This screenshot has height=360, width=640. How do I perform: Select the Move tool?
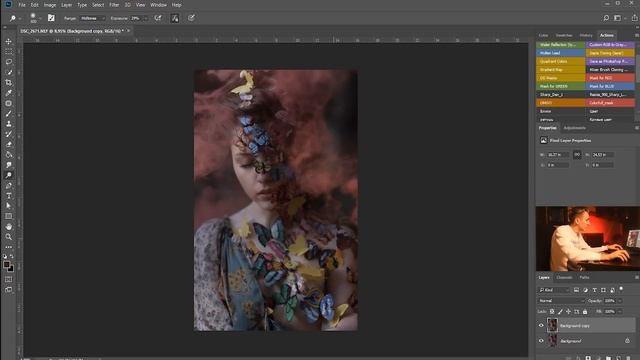pos(9,42)
